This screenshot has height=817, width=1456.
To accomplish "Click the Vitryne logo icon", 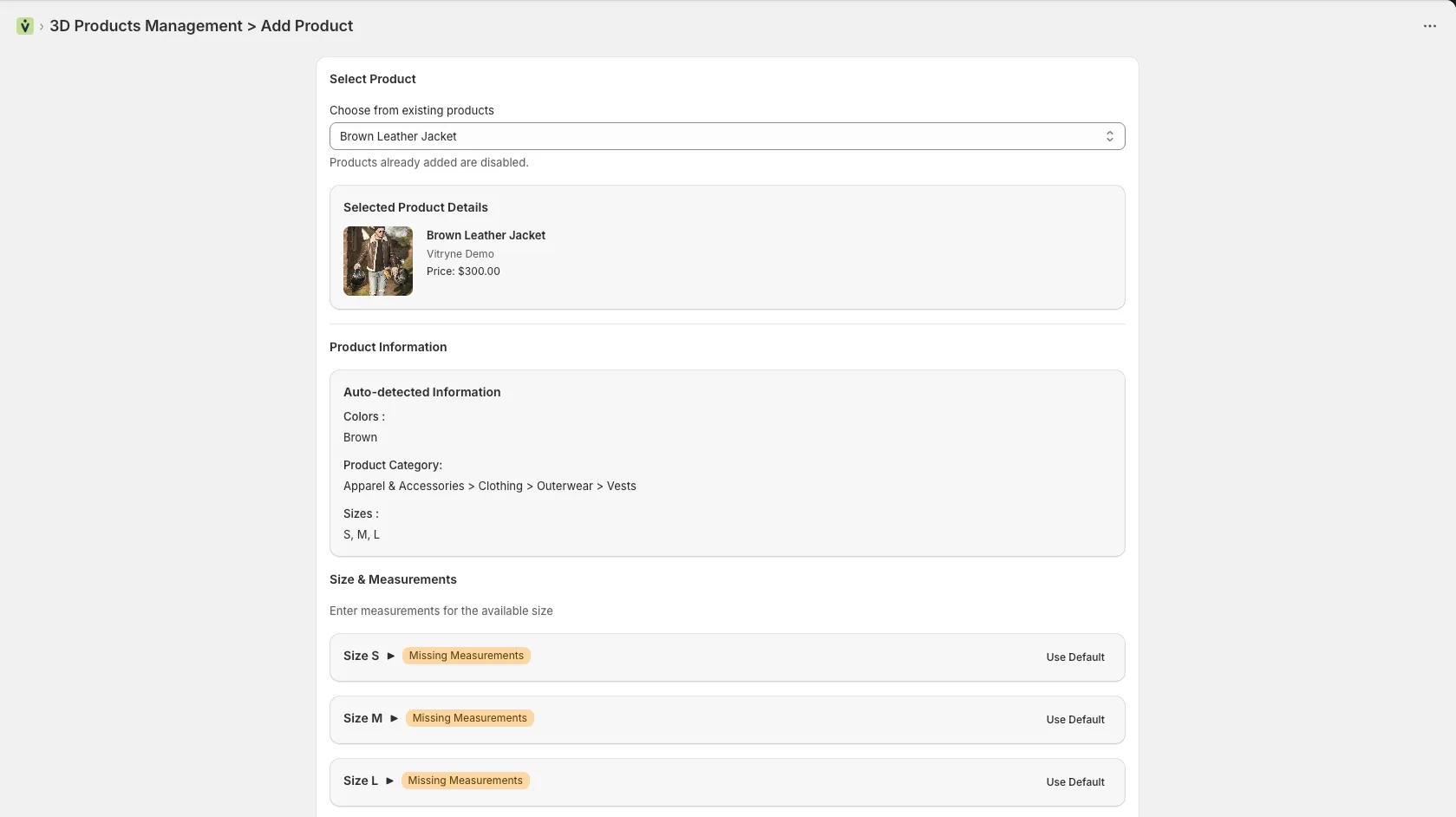I will click(x=23, y=26).
